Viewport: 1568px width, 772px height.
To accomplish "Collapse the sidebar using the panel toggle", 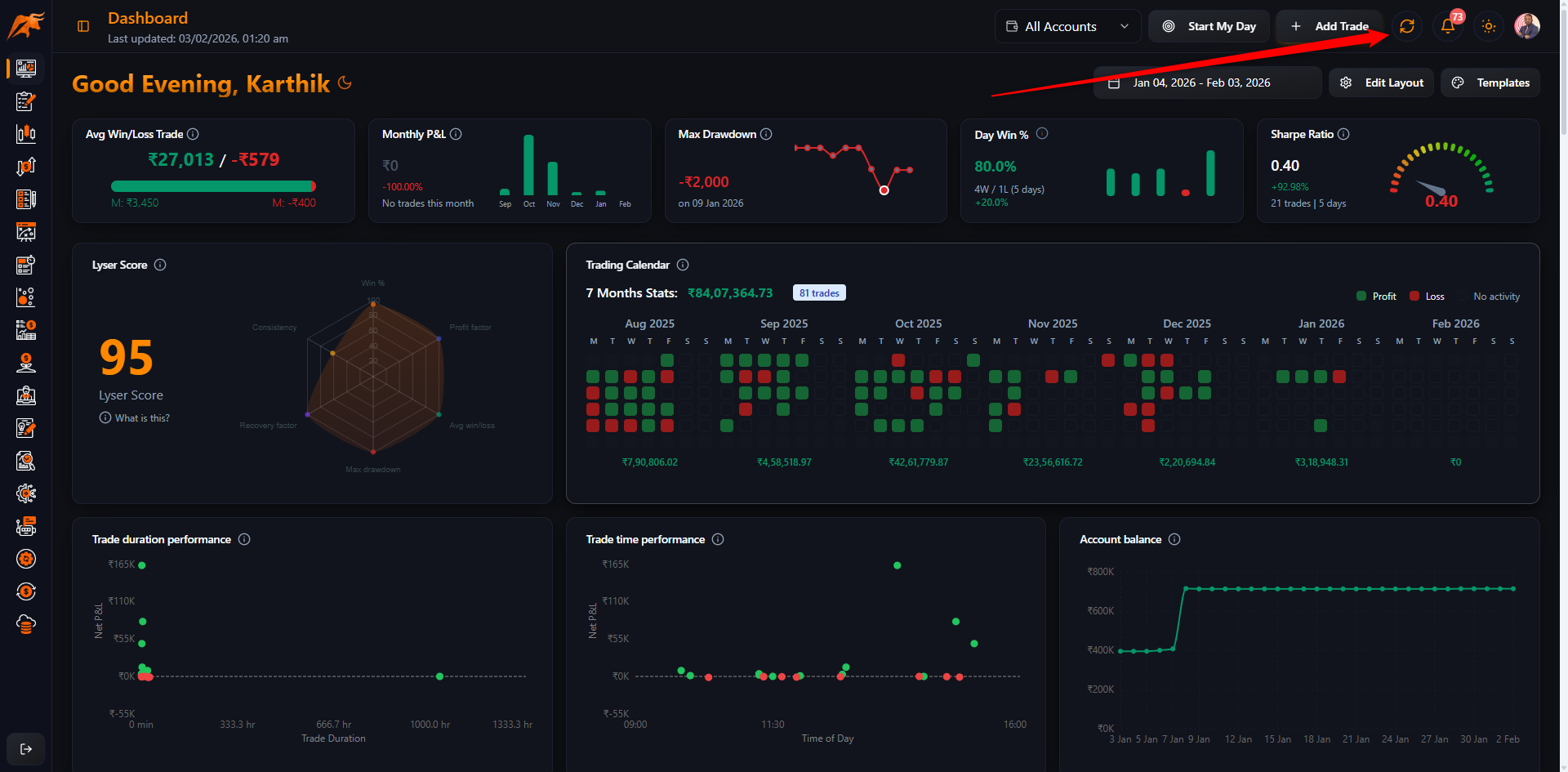I will [82, 25].
